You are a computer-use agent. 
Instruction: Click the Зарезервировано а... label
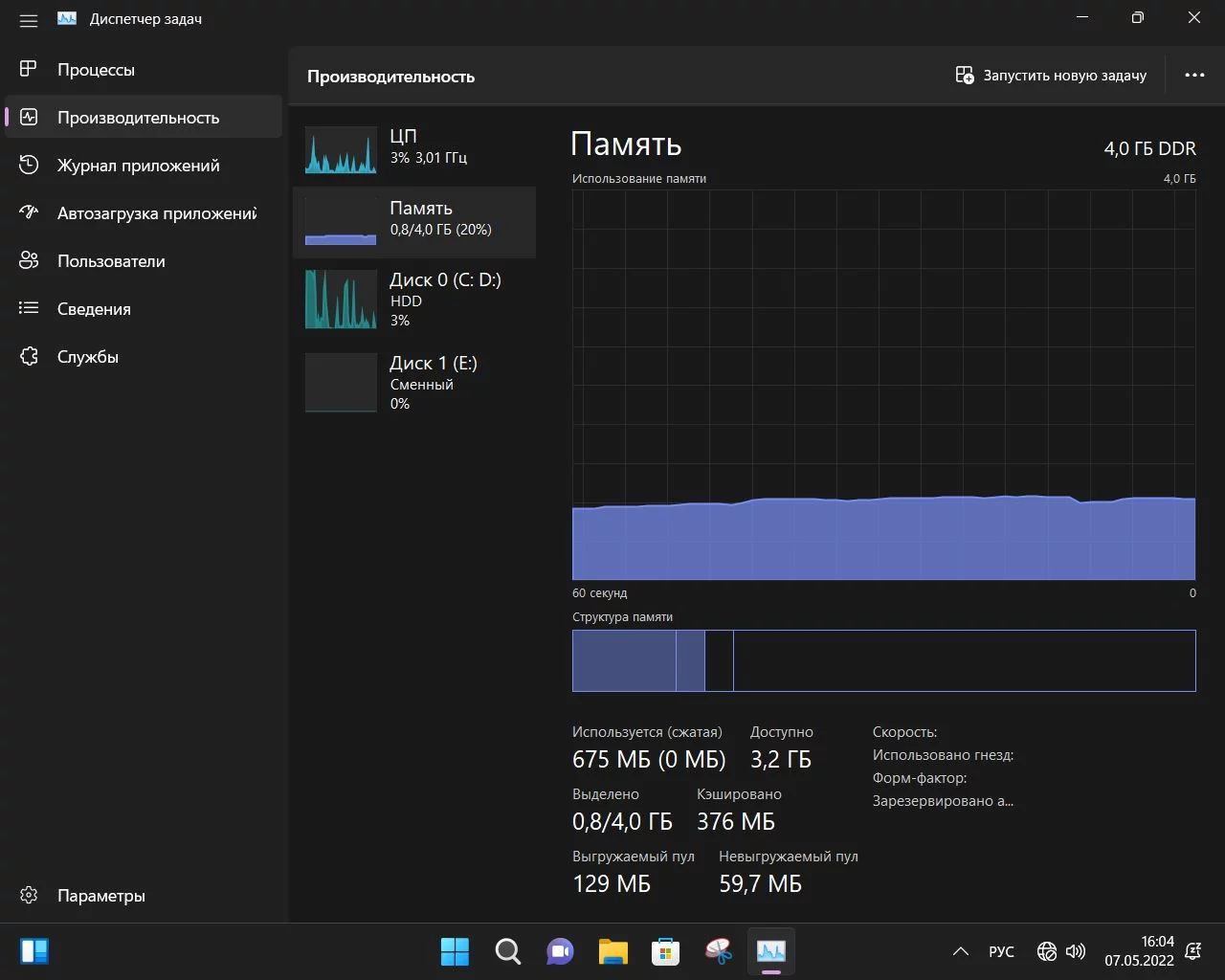point(943,801)
